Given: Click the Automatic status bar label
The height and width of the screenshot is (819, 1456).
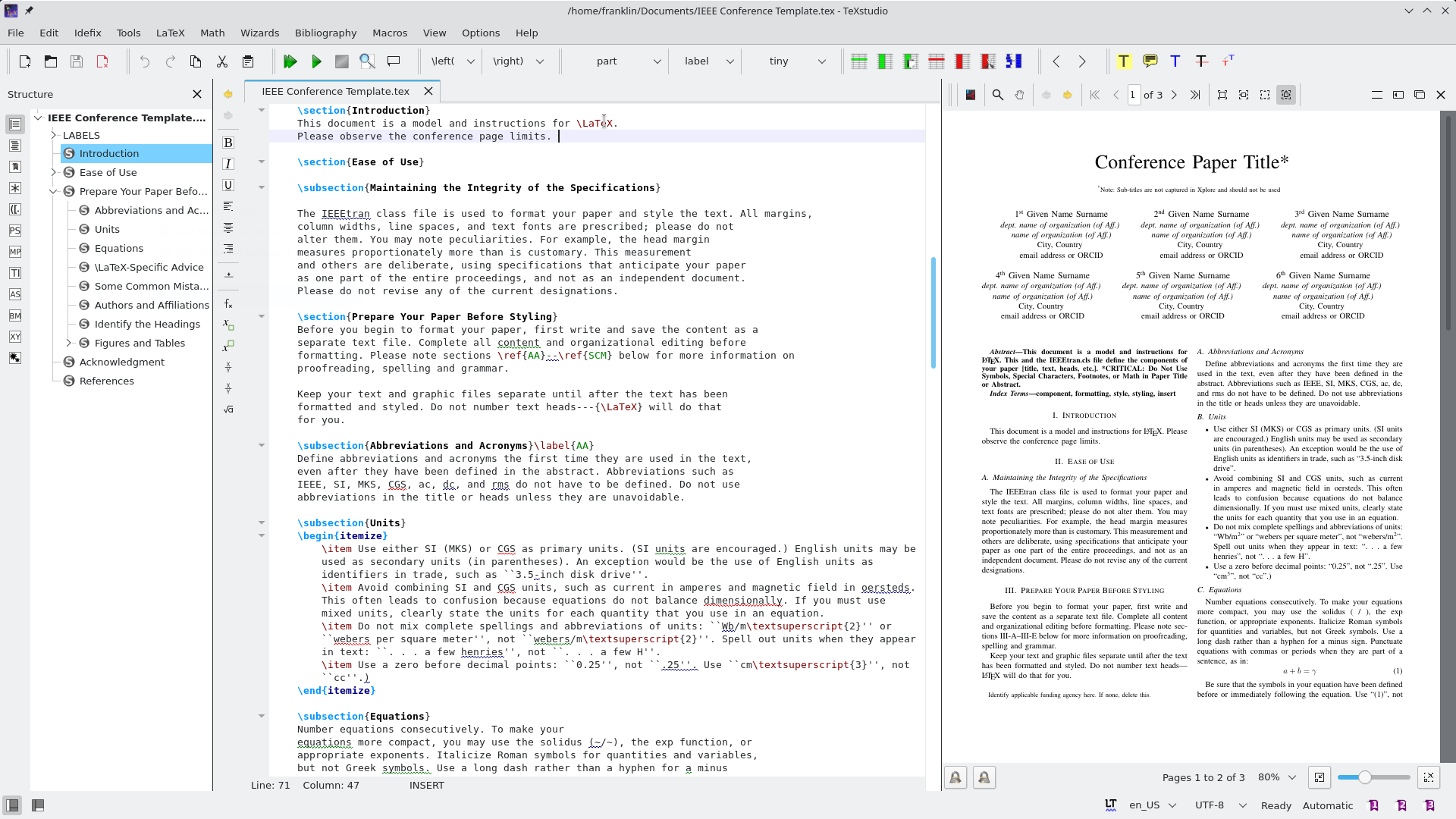Looking at the screenshot, I should pos(1327,805).
